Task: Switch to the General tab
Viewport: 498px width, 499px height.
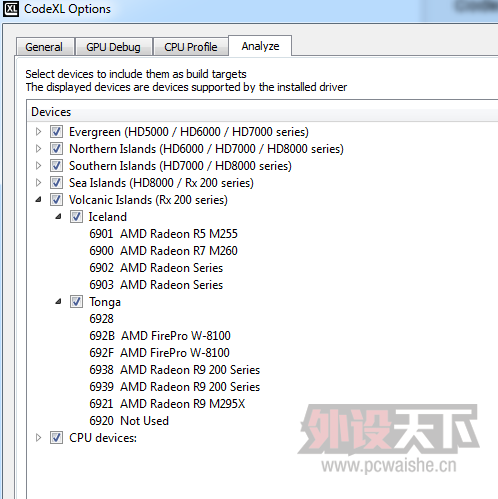Action: pos(44,47)
